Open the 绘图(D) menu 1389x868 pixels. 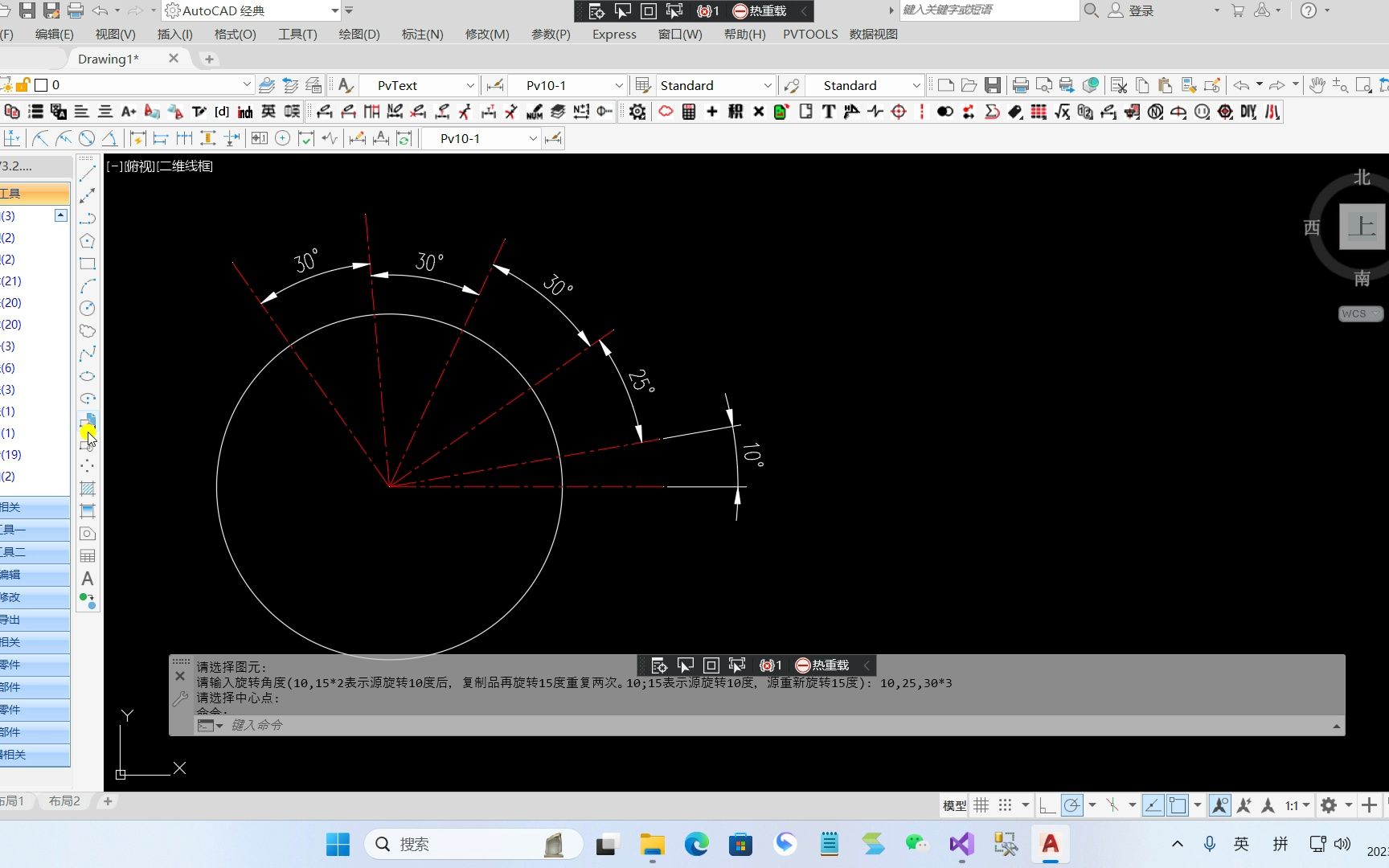[x=359, y=34]
